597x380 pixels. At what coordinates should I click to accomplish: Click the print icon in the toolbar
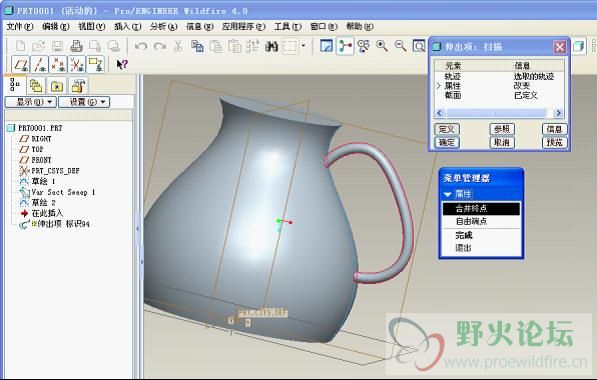click(77, 46)
